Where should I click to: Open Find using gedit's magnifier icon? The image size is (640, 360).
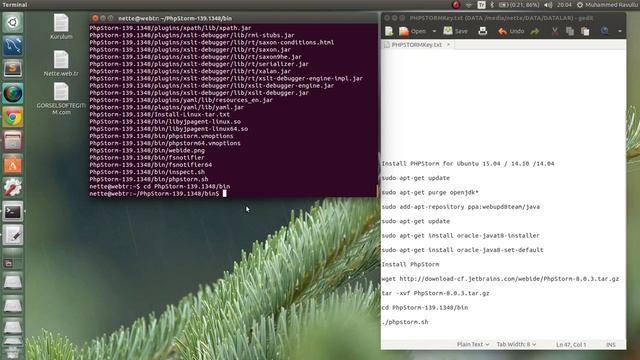(x=604, y=31)
